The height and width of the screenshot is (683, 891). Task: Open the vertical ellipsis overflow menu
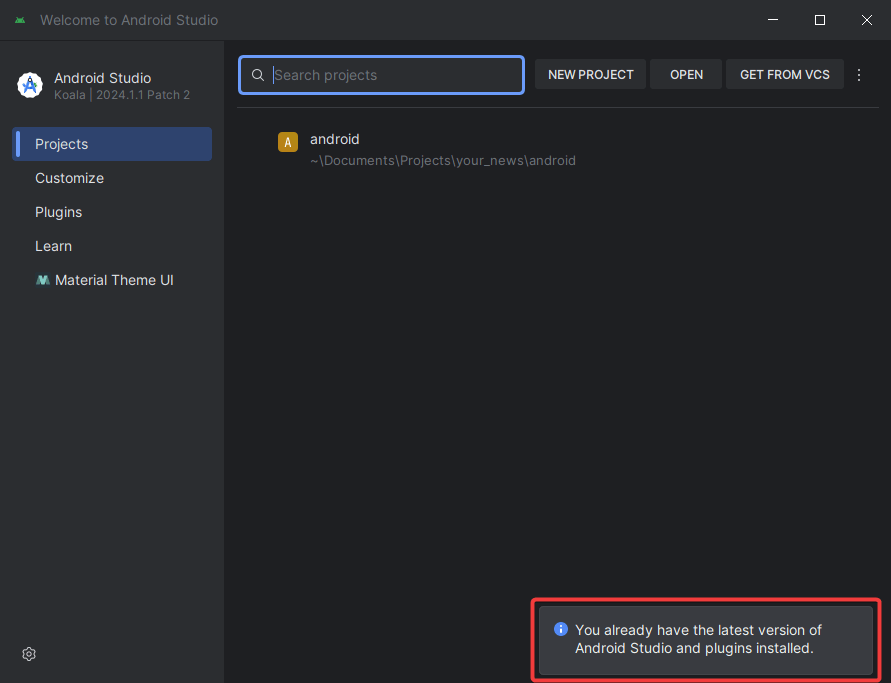tap(859, 74)
